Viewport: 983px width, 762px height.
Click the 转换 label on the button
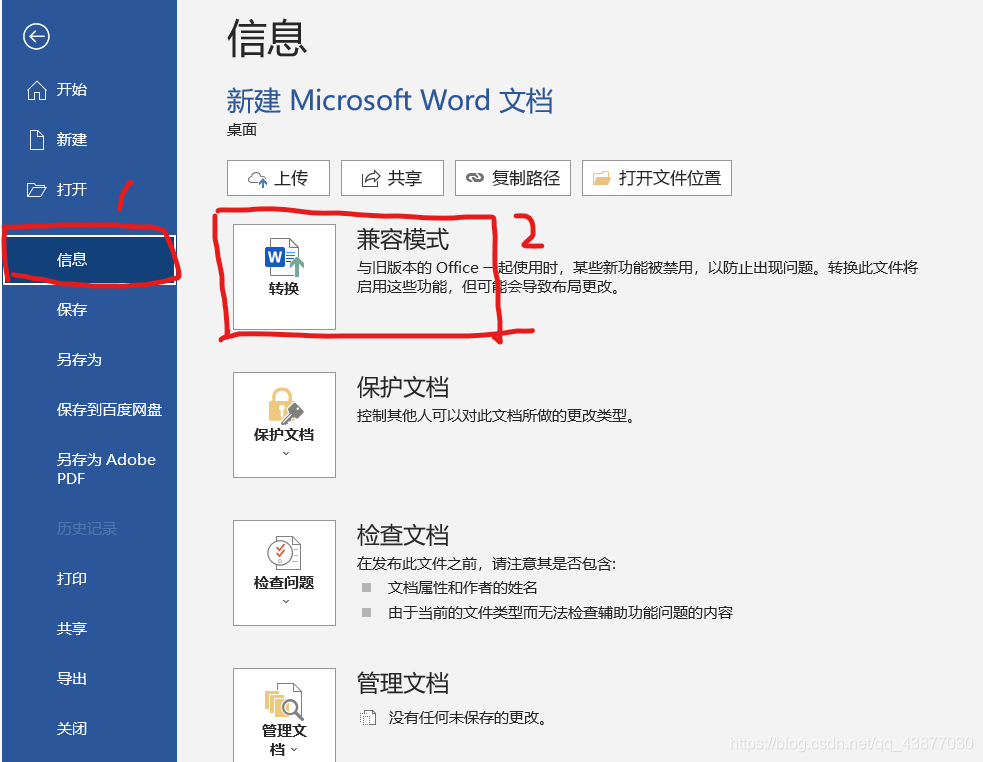tap(284, 288)
